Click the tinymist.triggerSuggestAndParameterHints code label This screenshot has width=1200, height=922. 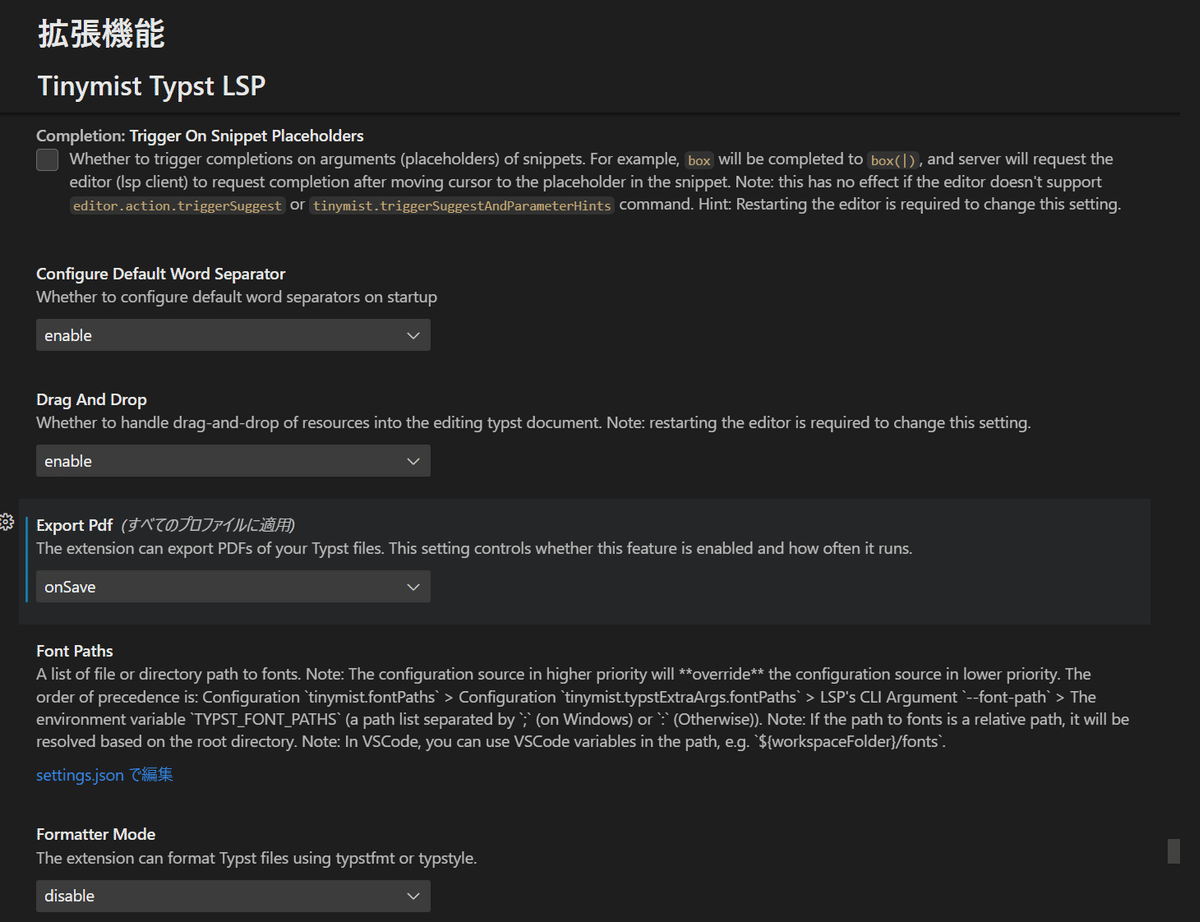pyautogui.click(x=461, y=206)
